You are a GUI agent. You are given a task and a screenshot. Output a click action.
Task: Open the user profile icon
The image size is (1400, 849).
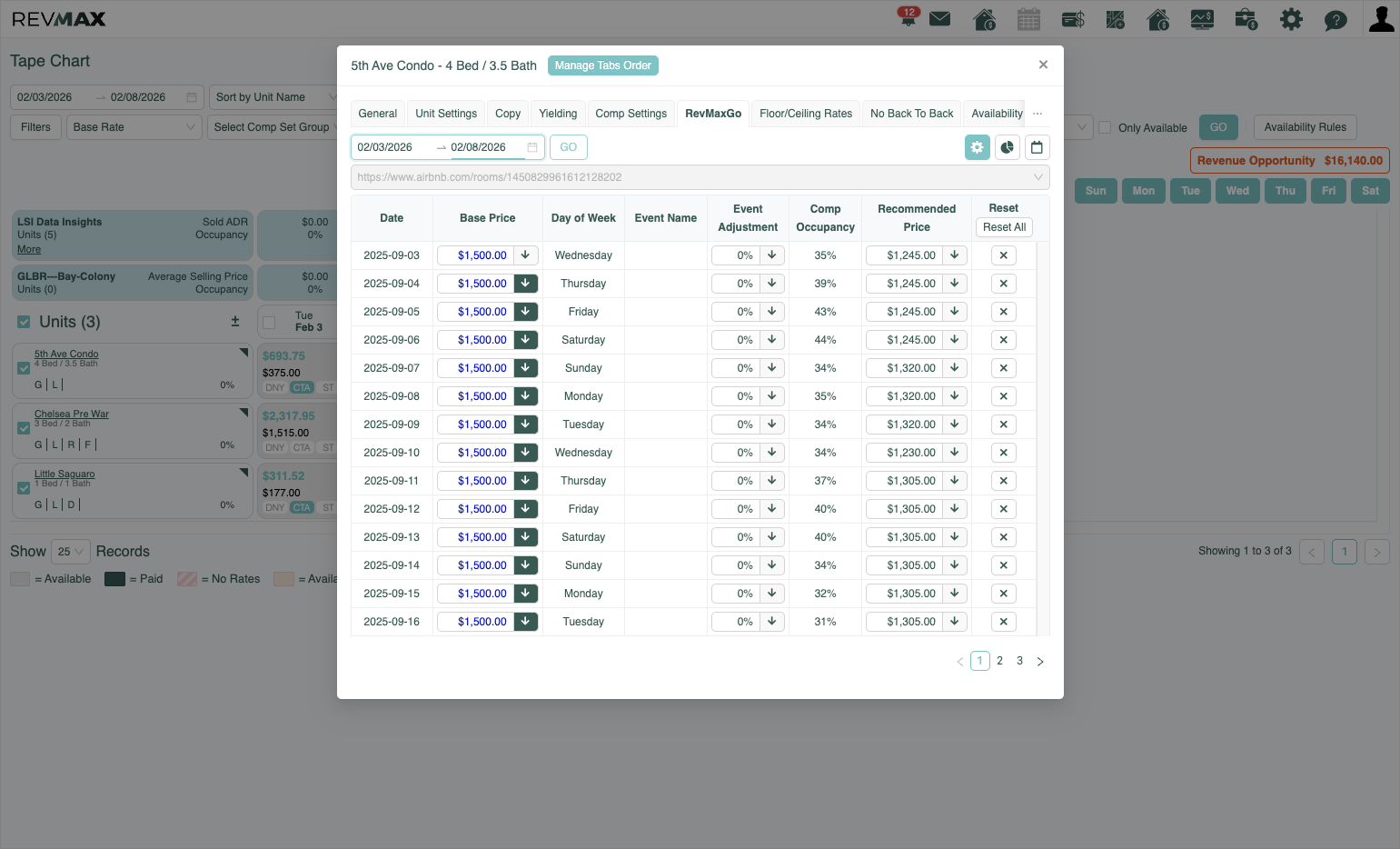coord(1382,19)
